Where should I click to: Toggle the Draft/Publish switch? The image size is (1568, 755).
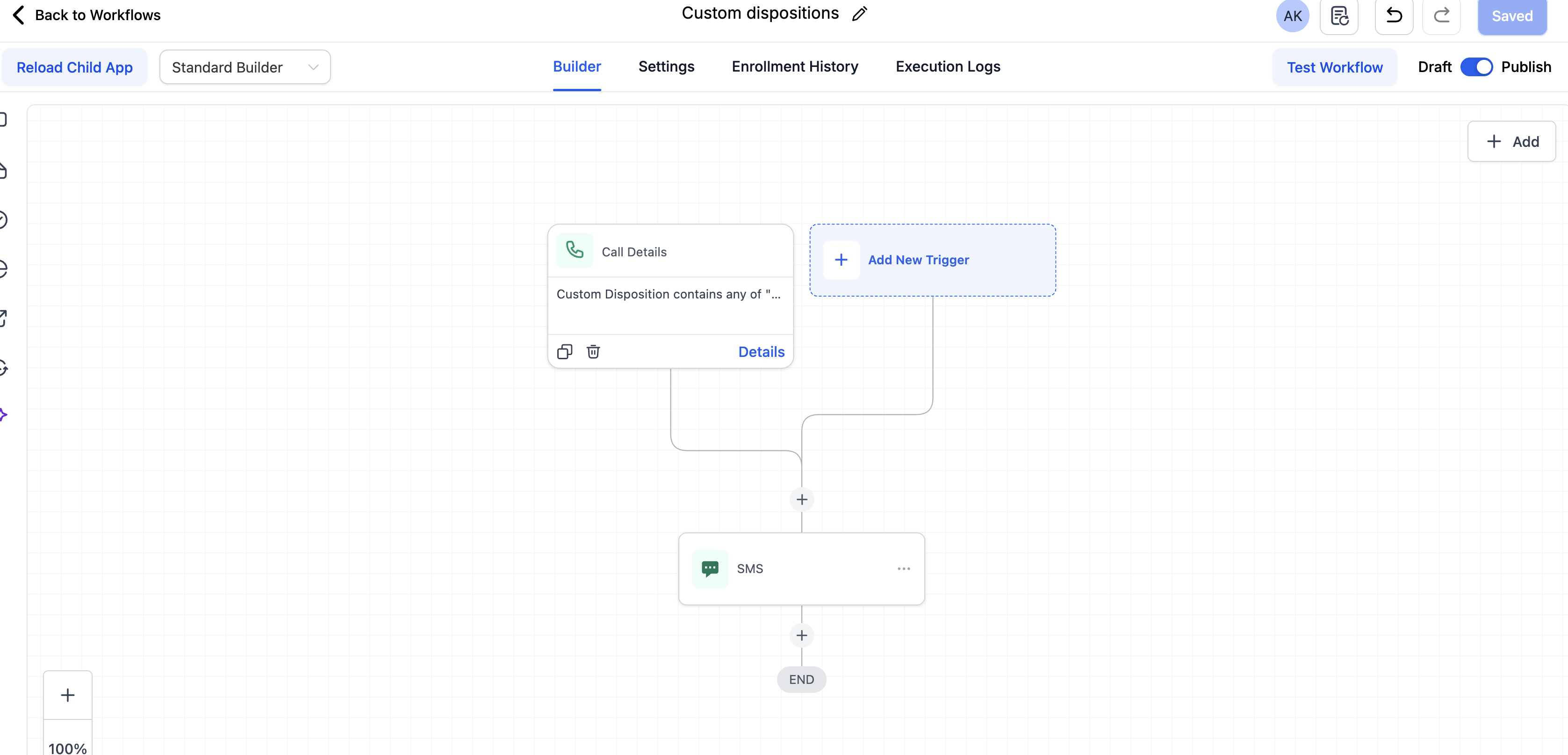(1476, 67)
